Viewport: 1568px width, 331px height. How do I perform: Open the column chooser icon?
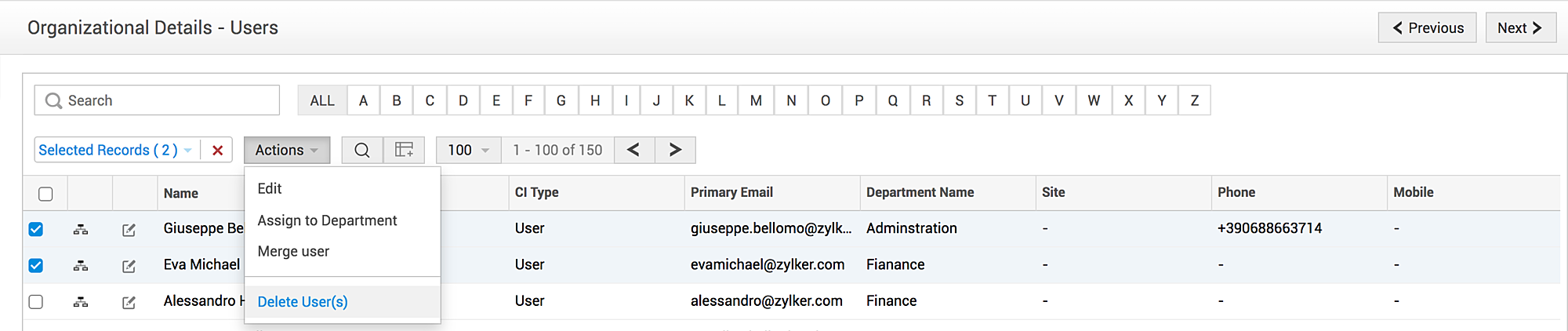coord(404,150)
